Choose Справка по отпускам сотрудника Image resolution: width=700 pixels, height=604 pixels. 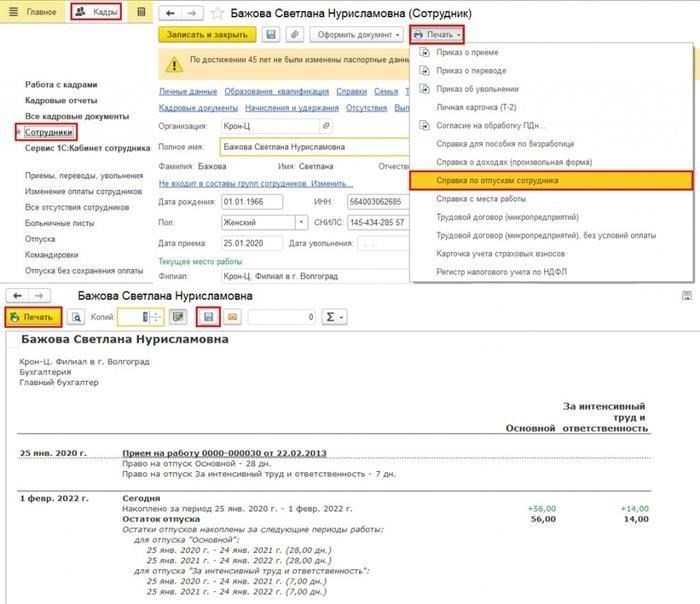[551, 181]
